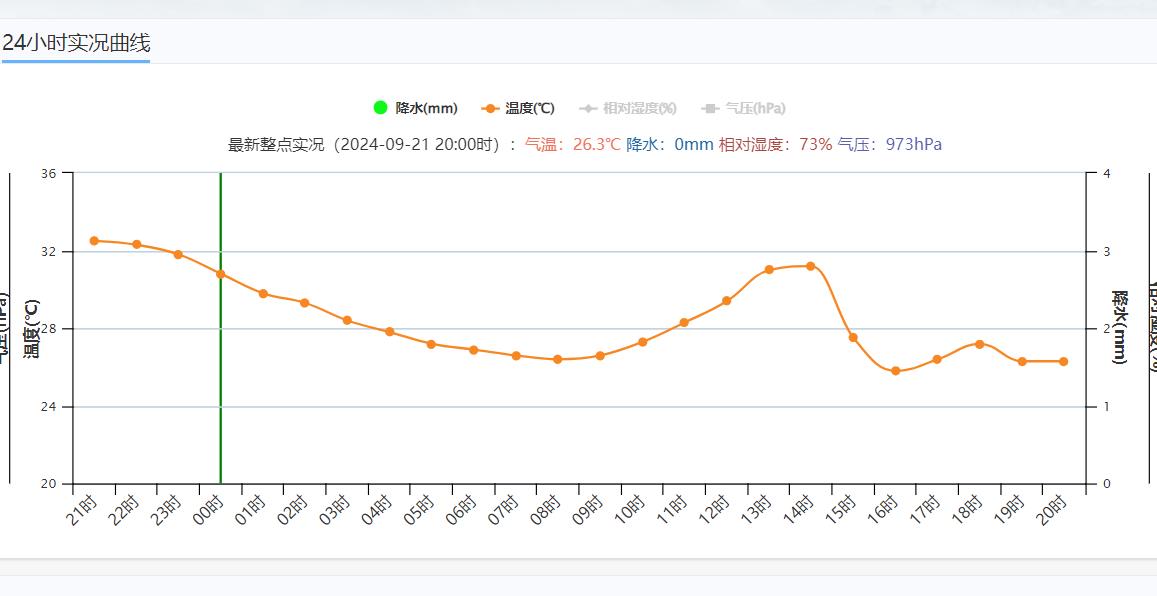Hide the 温度(℃) series via legend label

530,108
